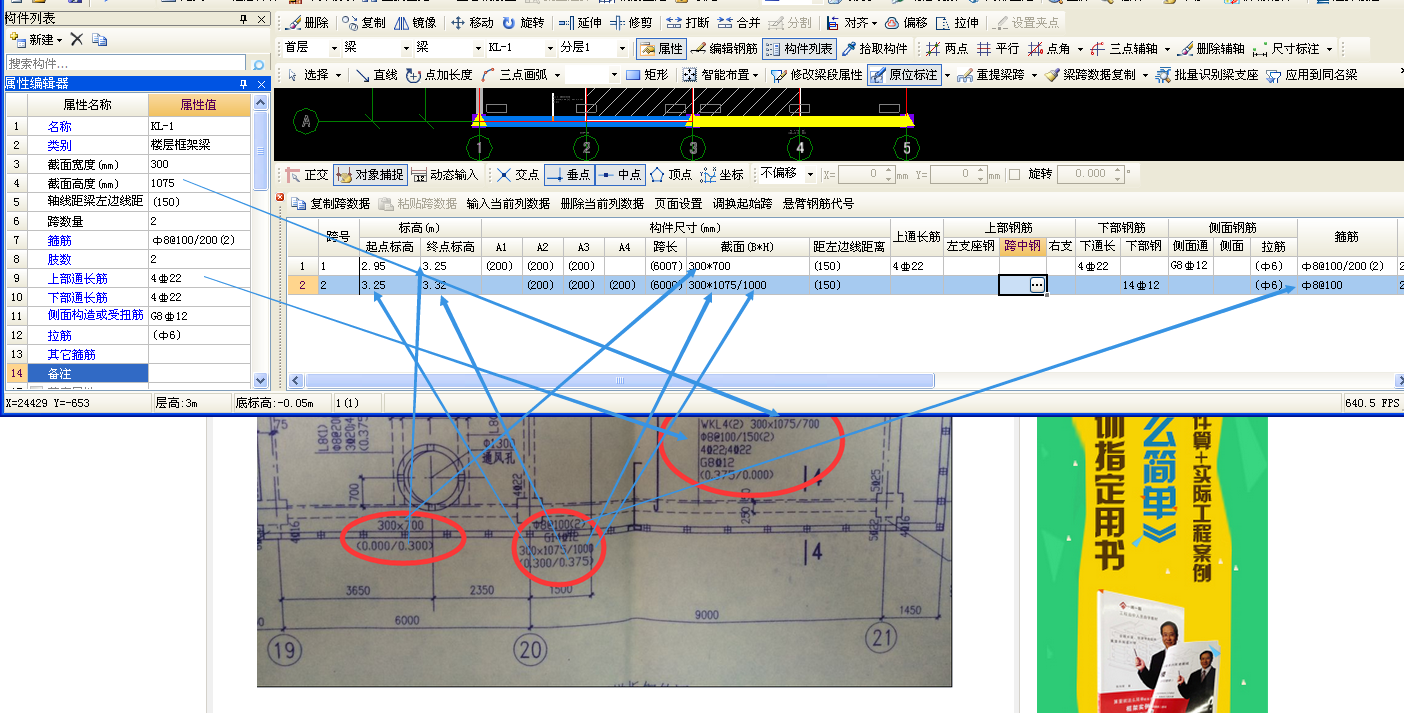Open 编辑钢筋 (edit rebar) tool
1404x713 pixels.
[x=724, y=48]
